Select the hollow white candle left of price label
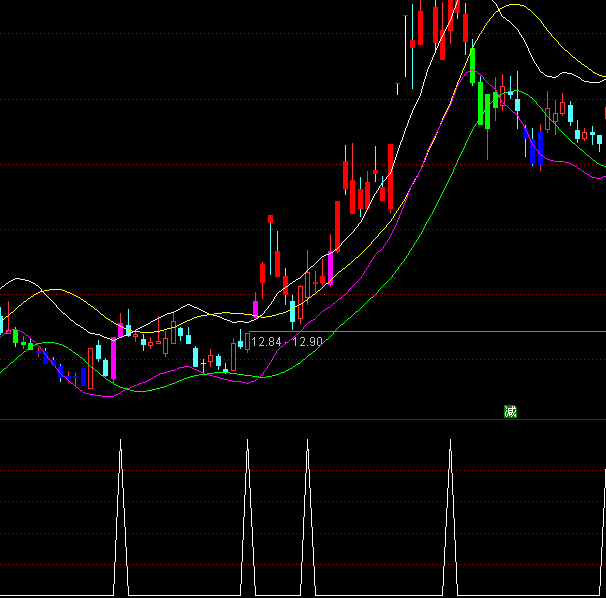 click(234, 355)
